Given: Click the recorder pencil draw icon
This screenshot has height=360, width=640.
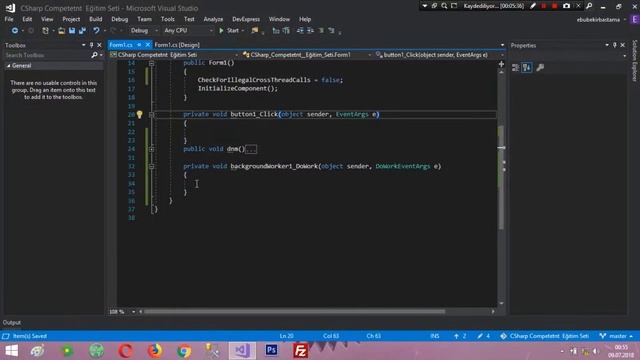Looking at the screenshot, I should 533,6.
